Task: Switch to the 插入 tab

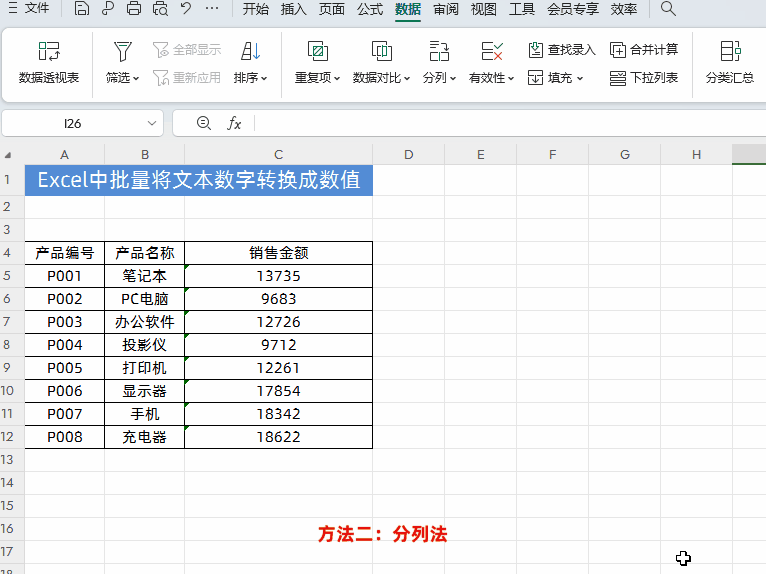Action: coord(294,9)
